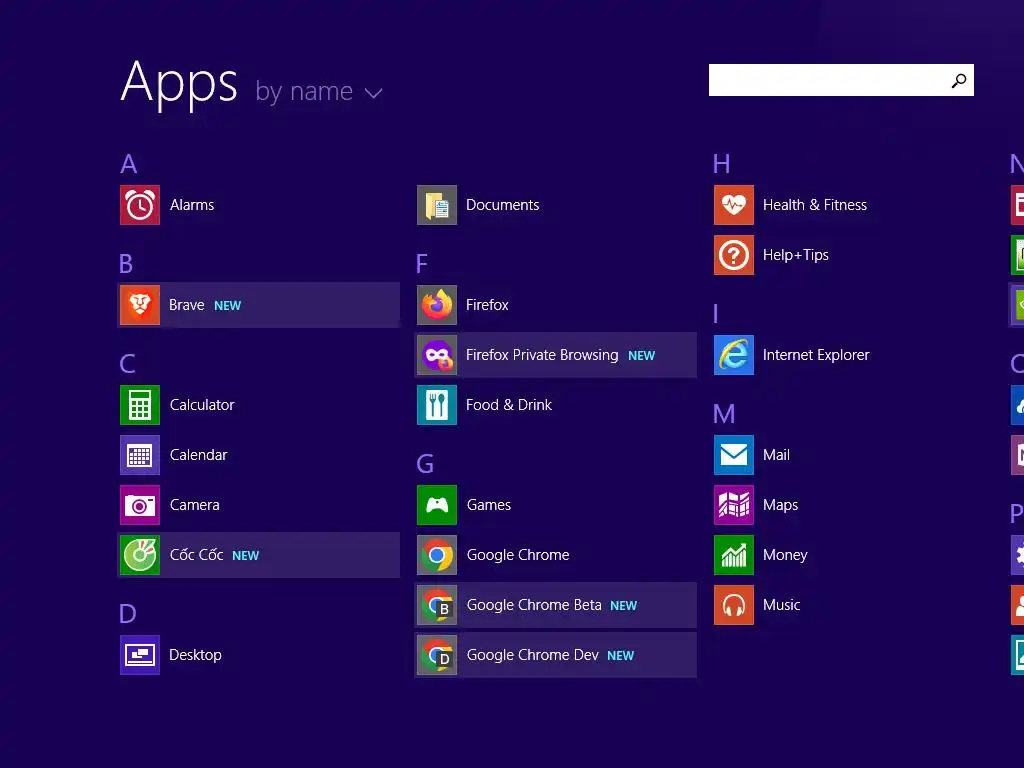Screen dimensions: 1024x768
Task: Click the 'Internet Explorer' label text
Action: pos(816,355)
